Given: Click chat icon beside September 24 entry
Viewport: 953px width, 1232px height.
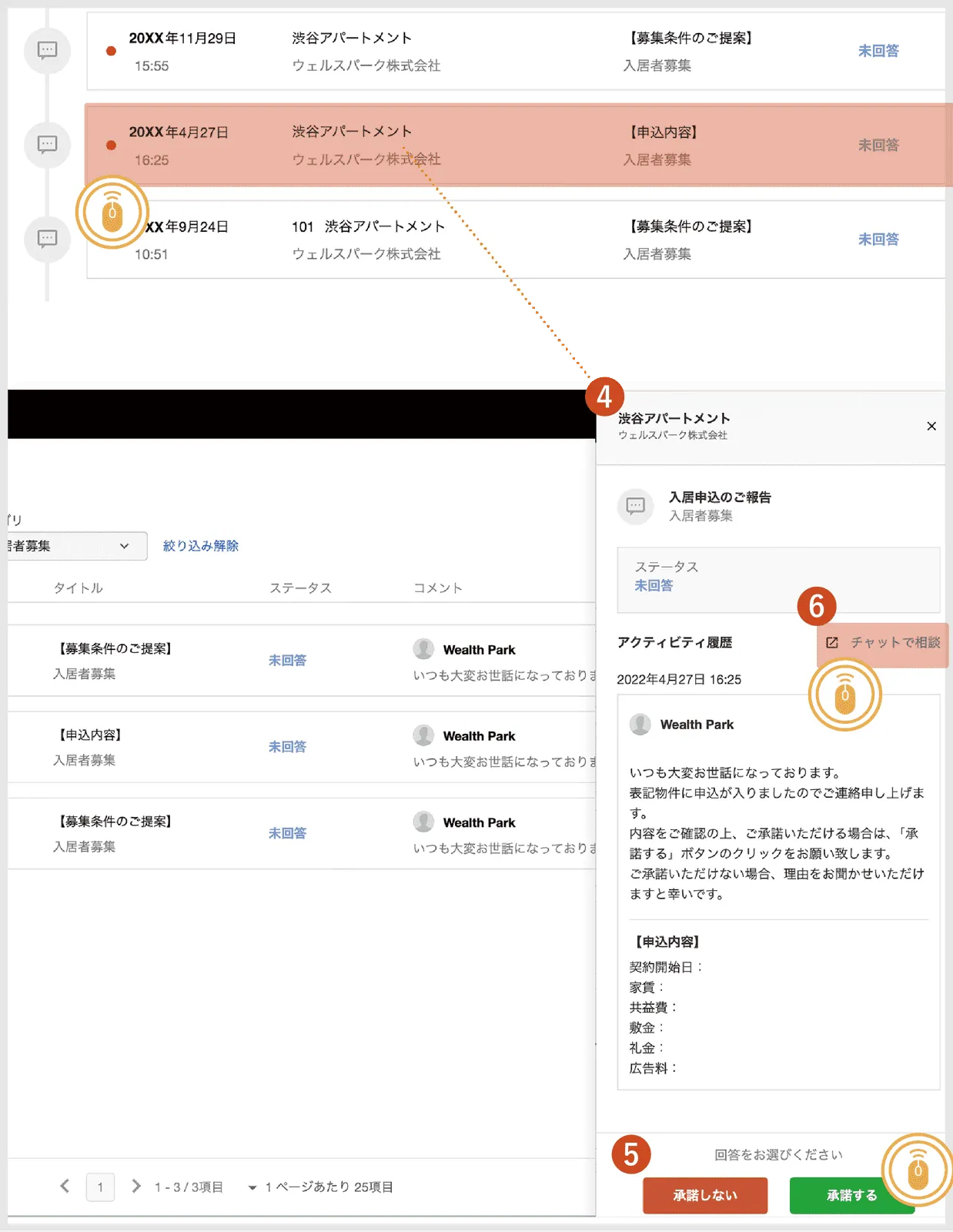Looking at the screenshot, I should click(x=48, y=239).
